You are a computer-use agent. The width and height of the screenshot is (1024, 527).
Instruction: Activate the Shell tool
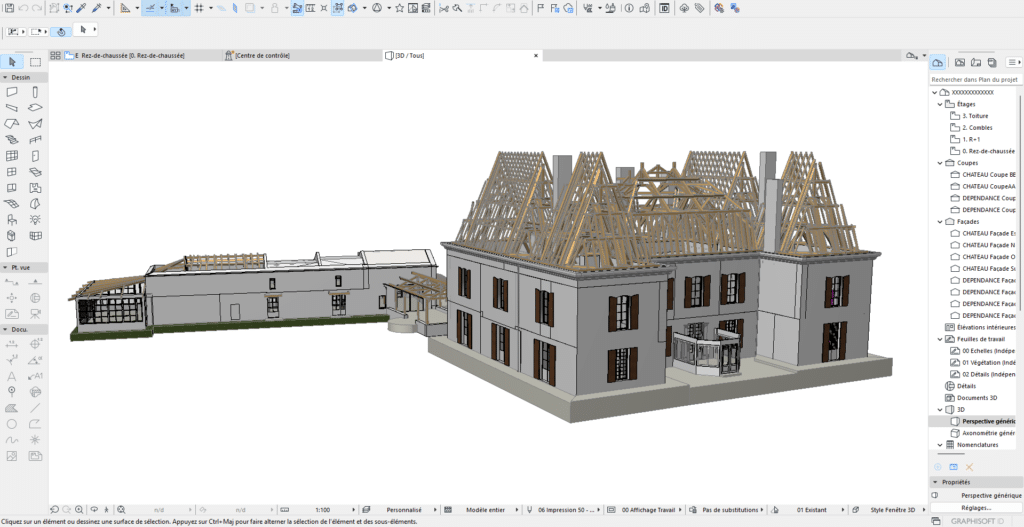tap(35, 124)
